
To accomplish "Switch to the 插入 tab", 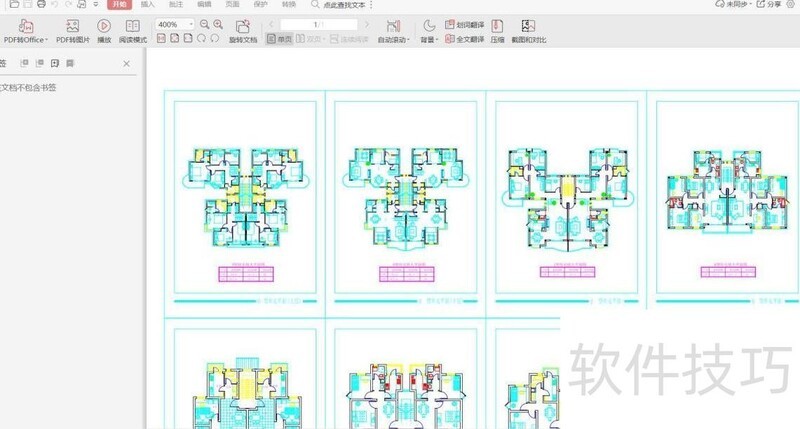I will pos(147,4).
